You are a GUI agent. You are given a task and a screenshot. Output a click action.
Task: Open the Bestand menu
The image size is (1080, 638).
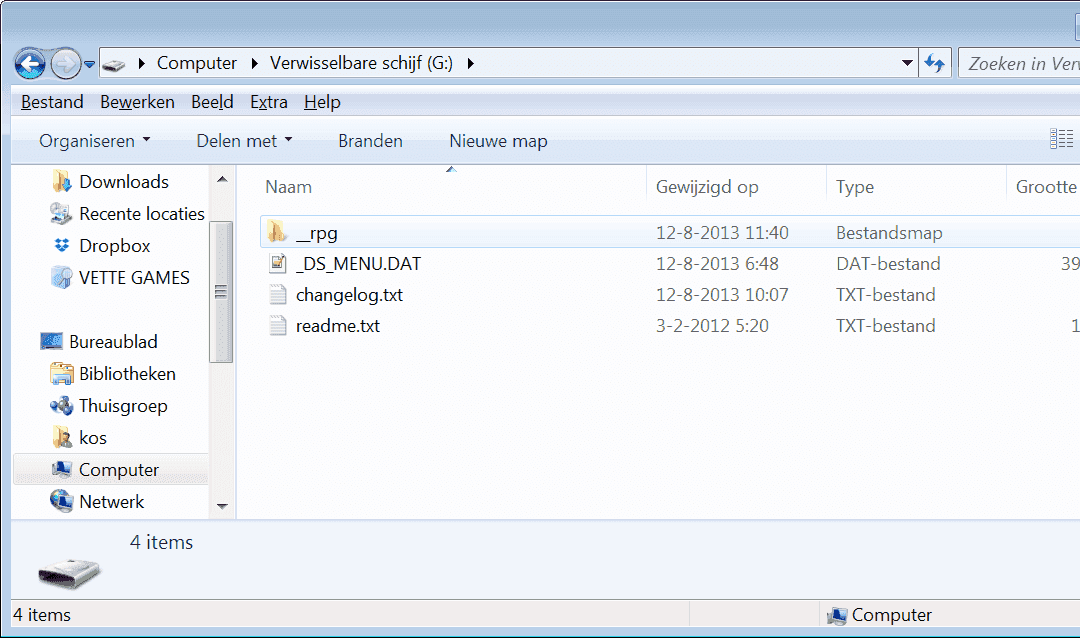tap(52, 102)
